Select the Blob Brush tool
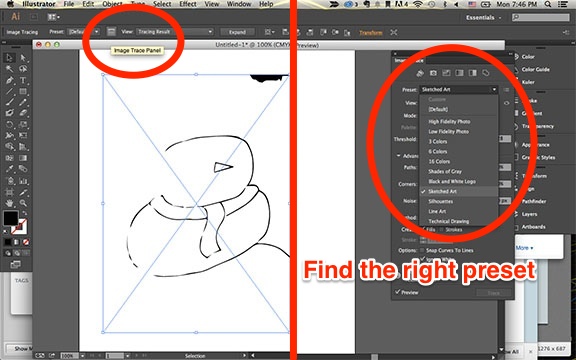 [9, 113]
